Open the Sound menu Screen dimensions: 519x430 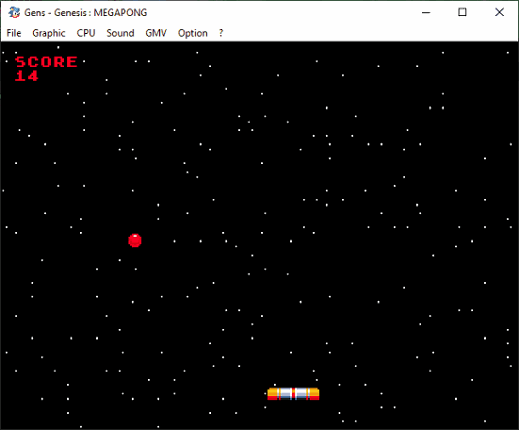point(120,33)
